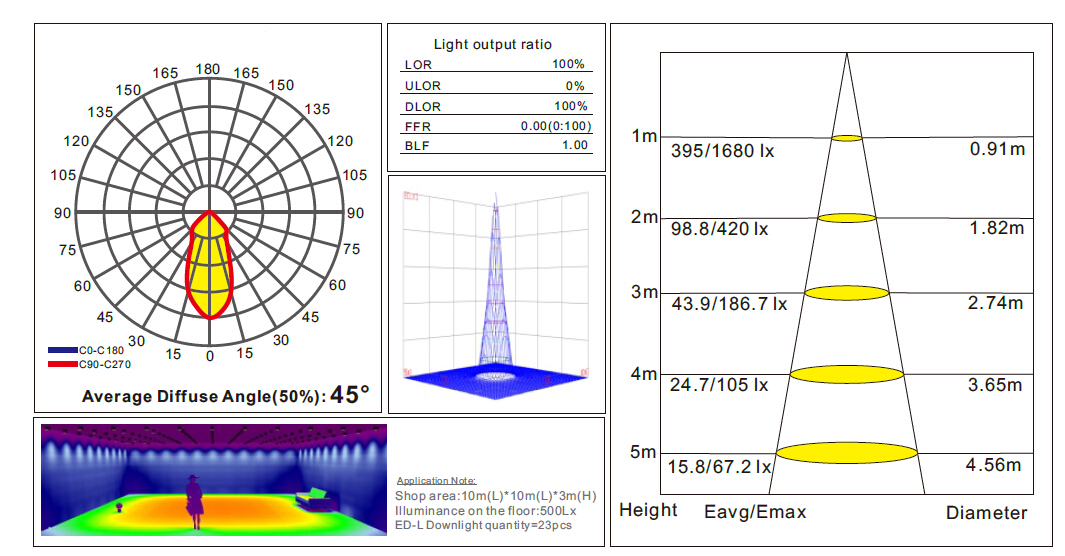Open the shop illuminance simulation image
Viewport: 1065px width, 556px height.
tap(213, 479)
